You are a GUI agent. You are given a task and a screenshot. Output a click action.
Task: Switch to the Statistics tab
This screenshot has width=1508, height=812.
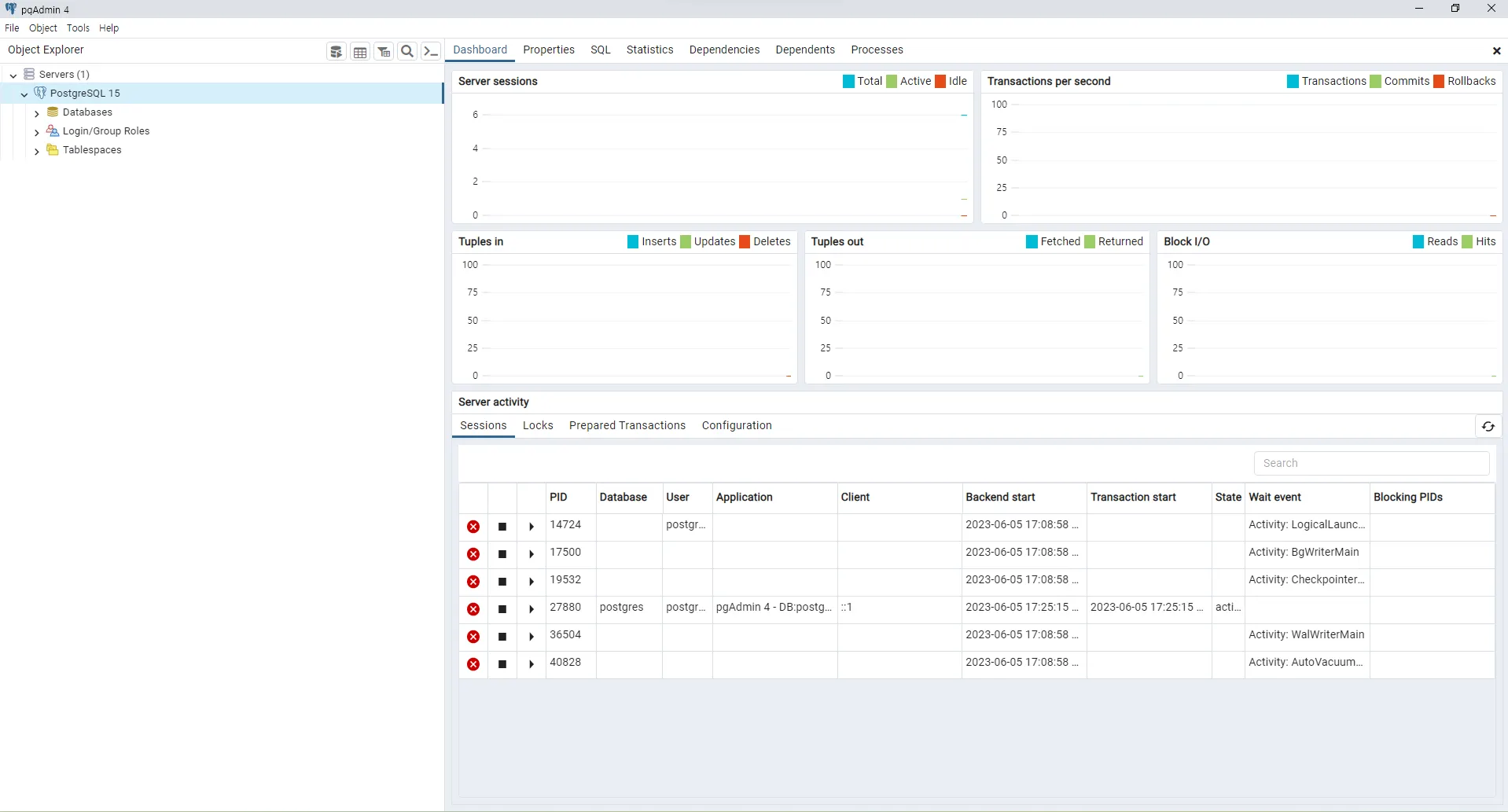click(649, 50)
